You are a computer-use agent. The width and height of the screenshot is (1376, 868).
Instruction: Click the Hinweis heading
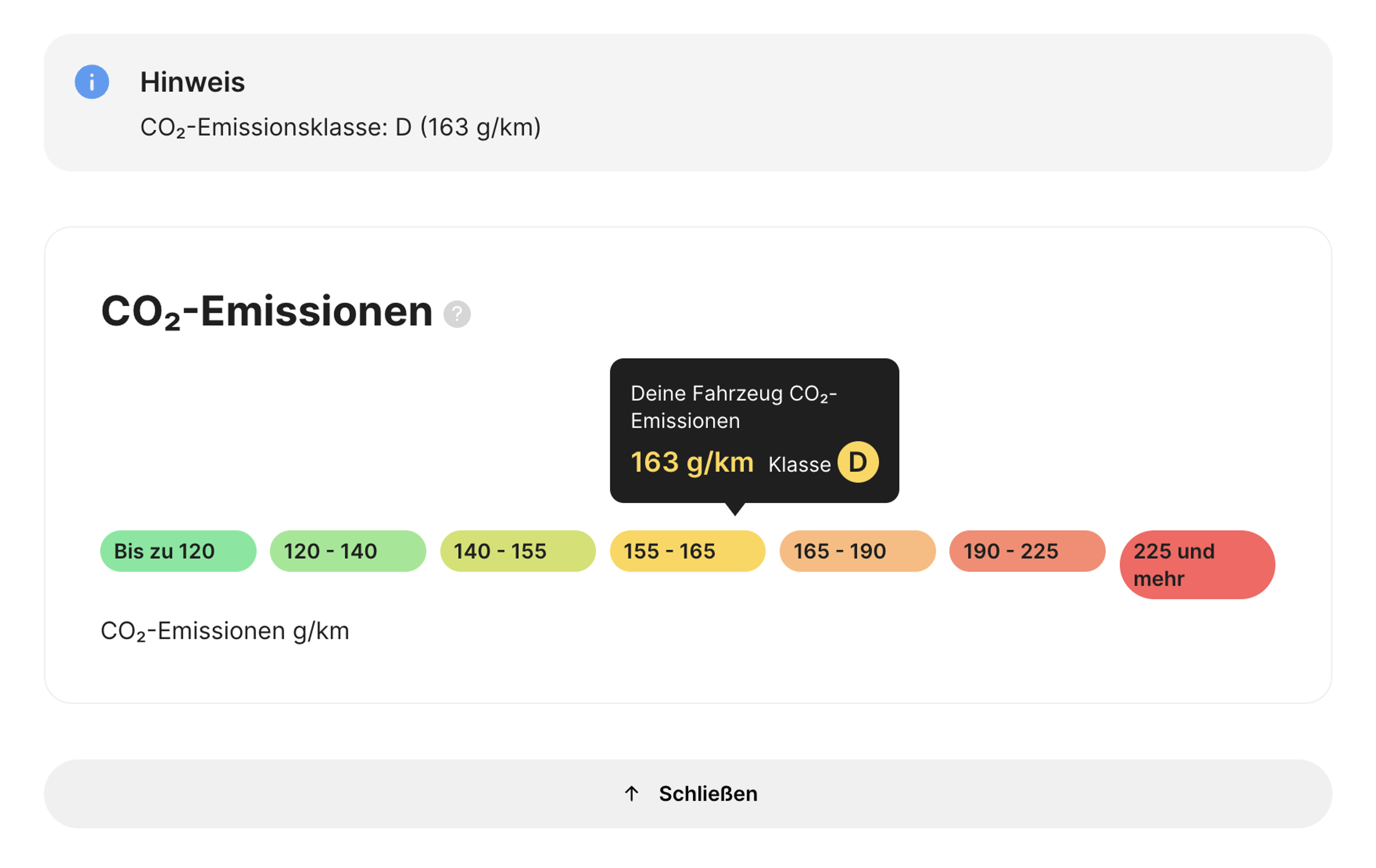(x=192, y=82)
